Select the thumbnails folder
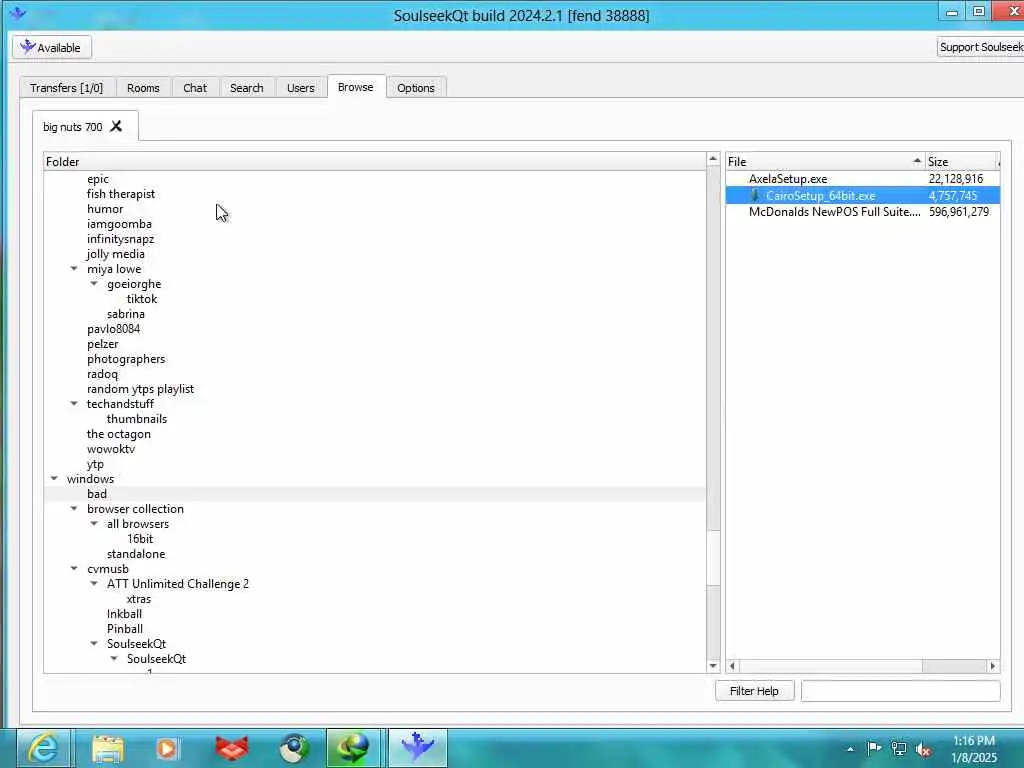The image size is (1024, 768). click(137, 419)
